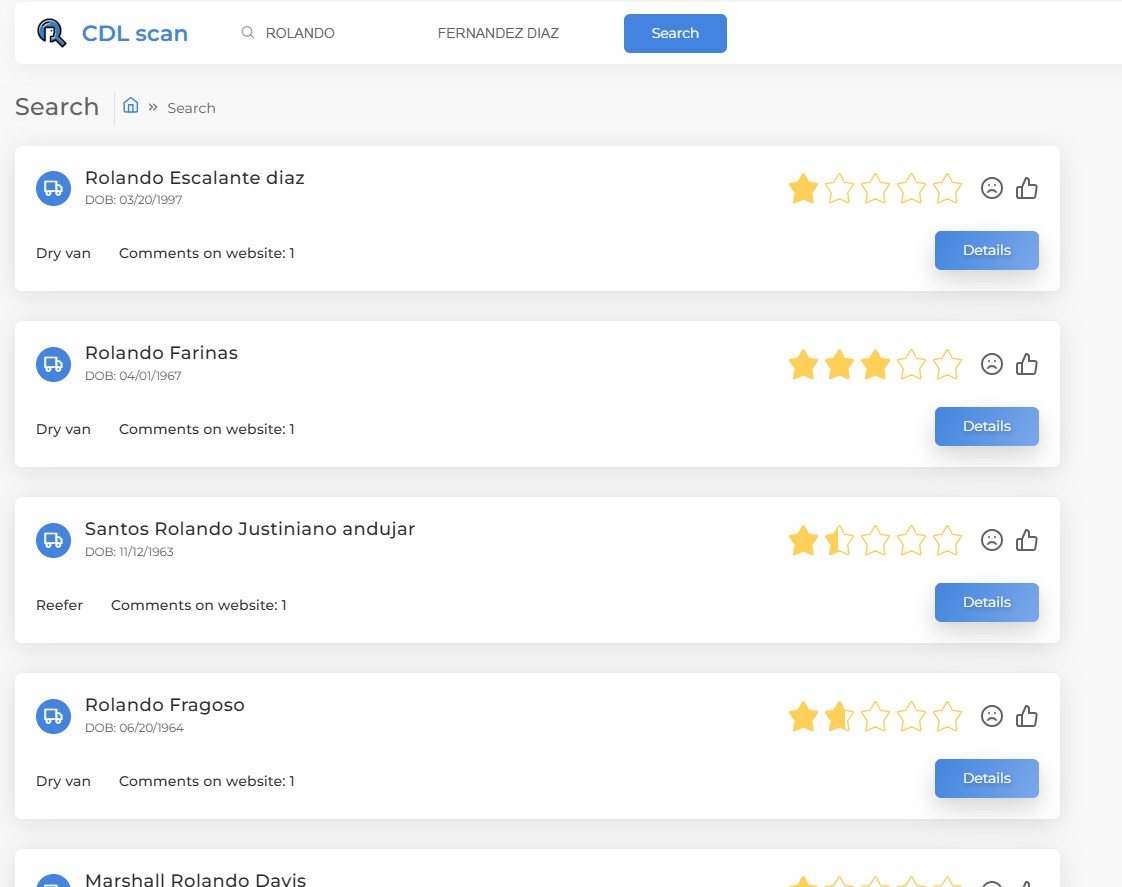Viewport: 1122px width, 887px height.
Task: Click thumbs-up icon for Santos Rolando Justiniano
Action: coord(1027,540)
